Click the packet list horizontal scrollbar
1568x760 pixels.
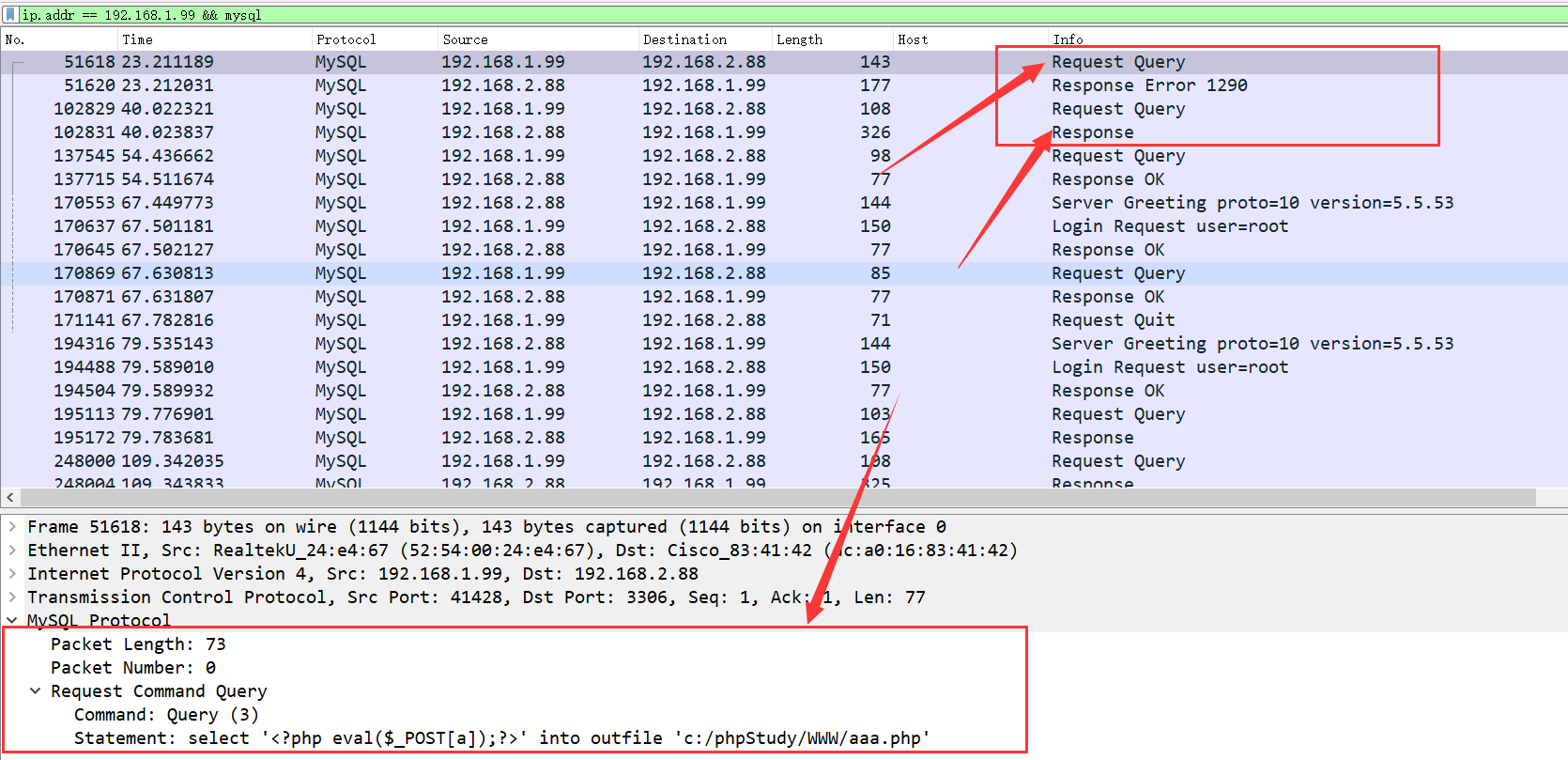pyautogui.click(x=777, y=497)
